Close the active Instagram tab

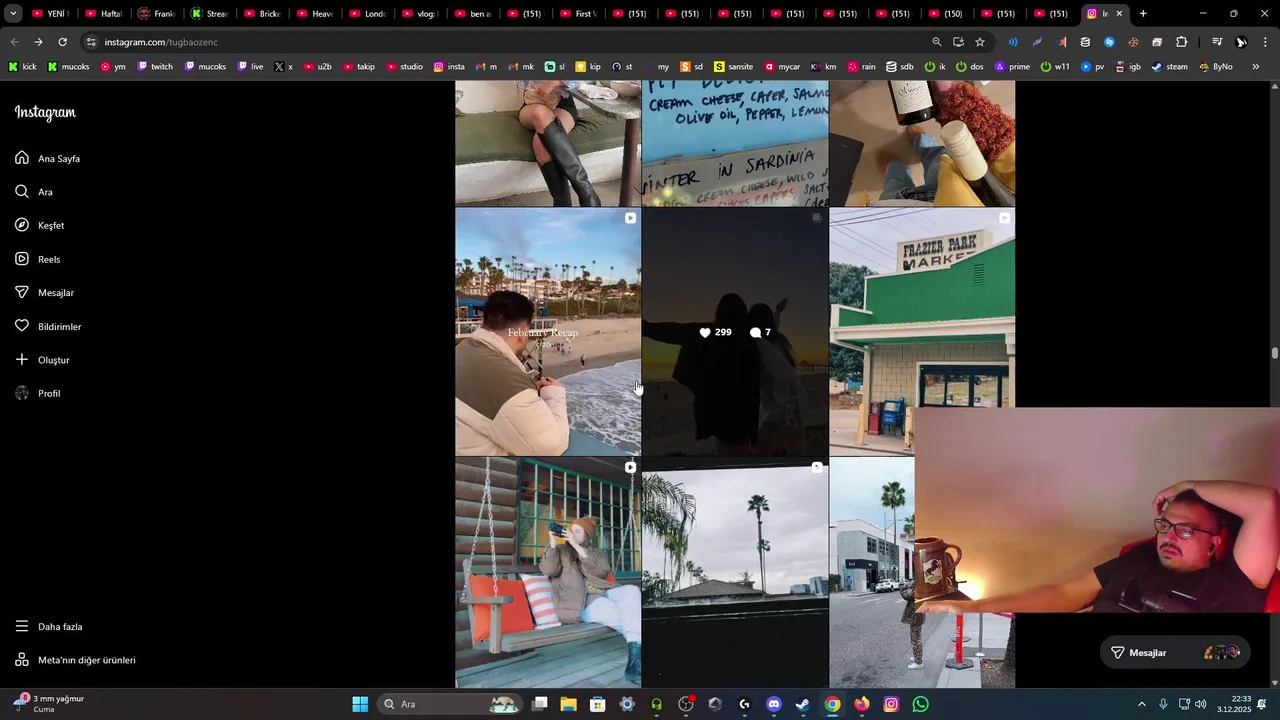pos(1119,14)
